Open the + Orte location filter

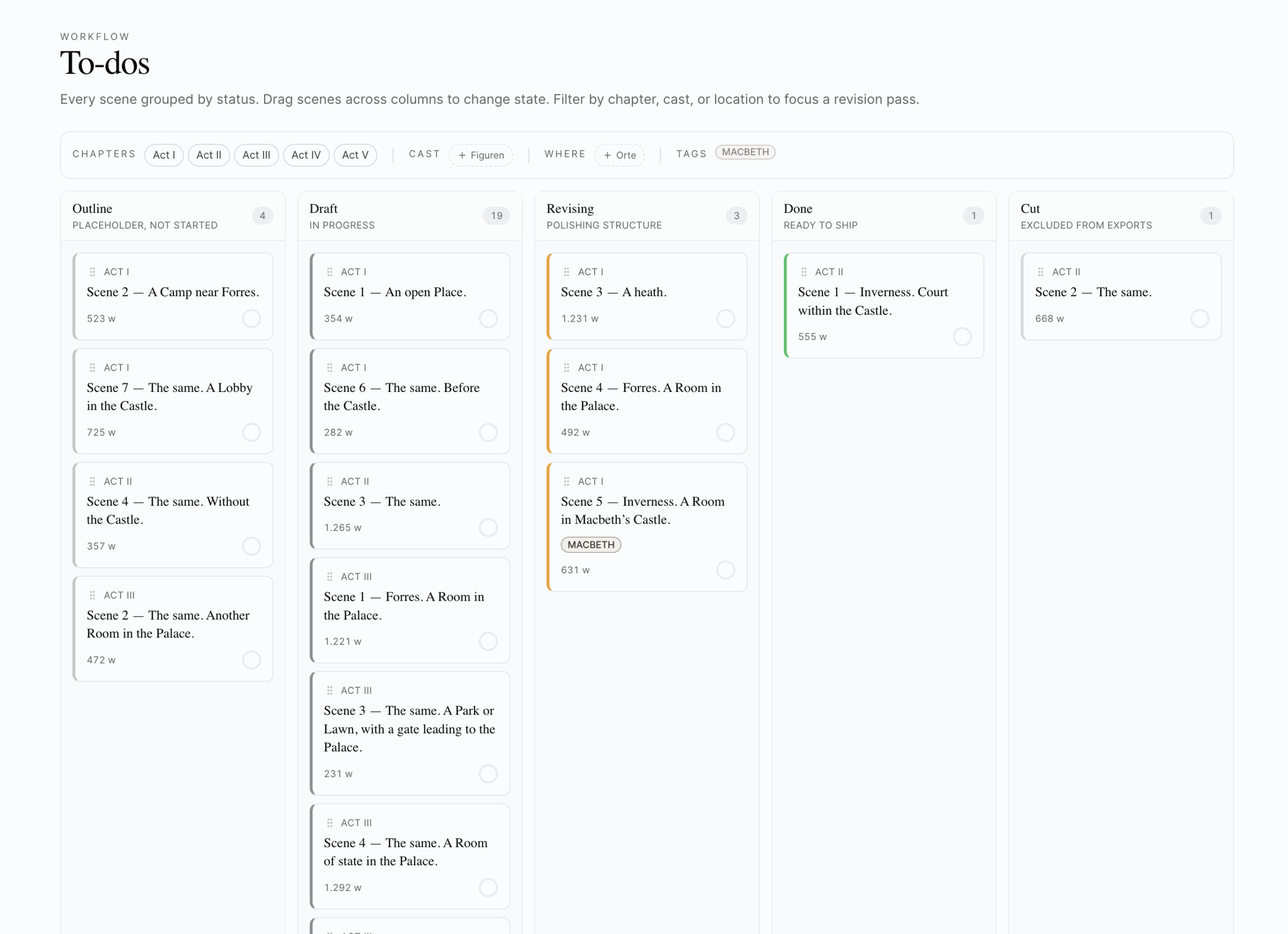(x=620, y=155)
